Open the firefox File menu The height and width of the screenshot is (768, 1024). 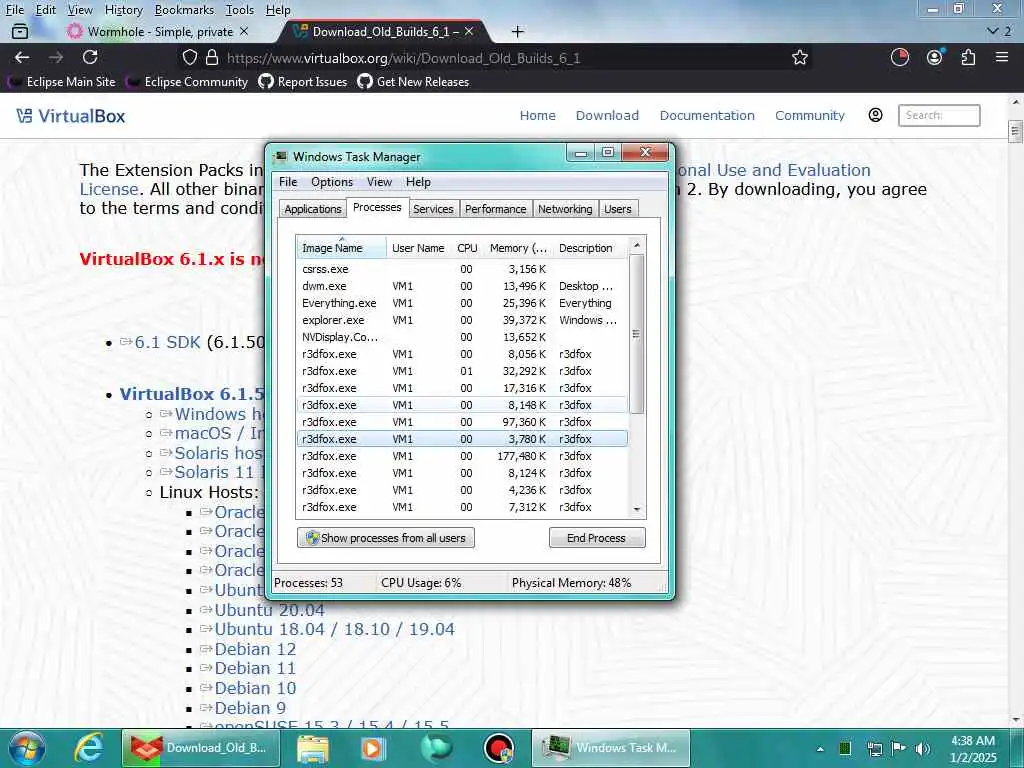pyautogui.click(x=14, y=10)
